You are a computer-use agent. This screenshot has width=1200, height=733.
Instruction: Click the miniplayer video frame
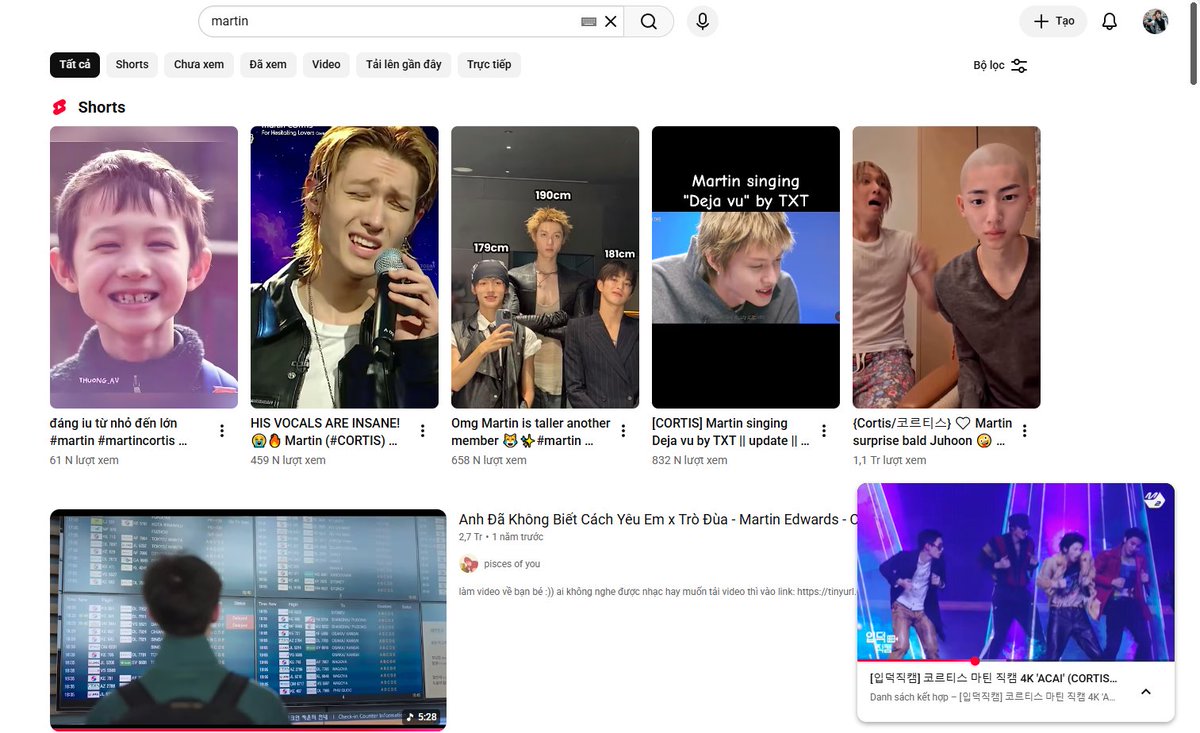(1016, 572)
